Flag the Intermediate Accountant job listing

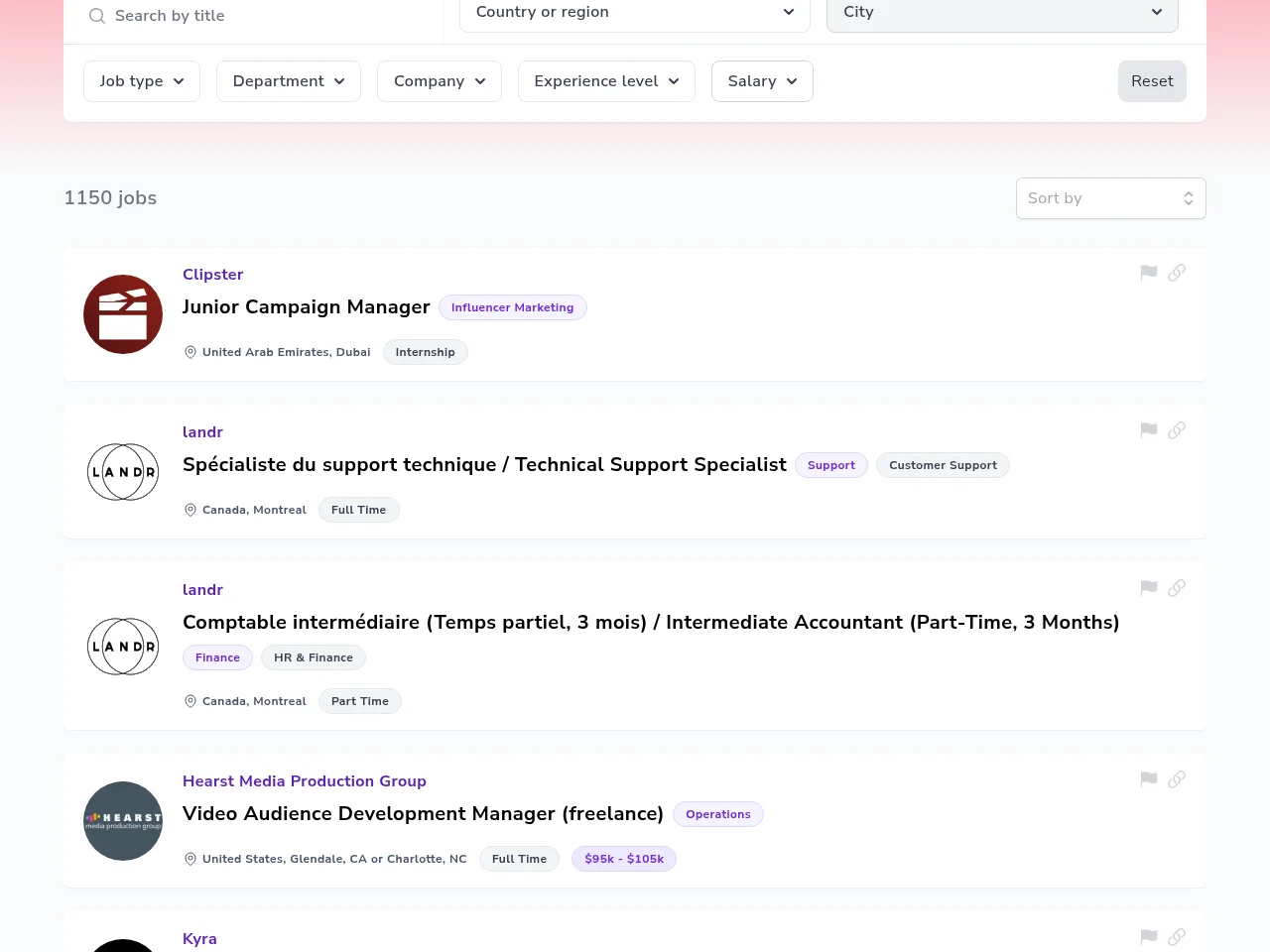pos(1149,588)
